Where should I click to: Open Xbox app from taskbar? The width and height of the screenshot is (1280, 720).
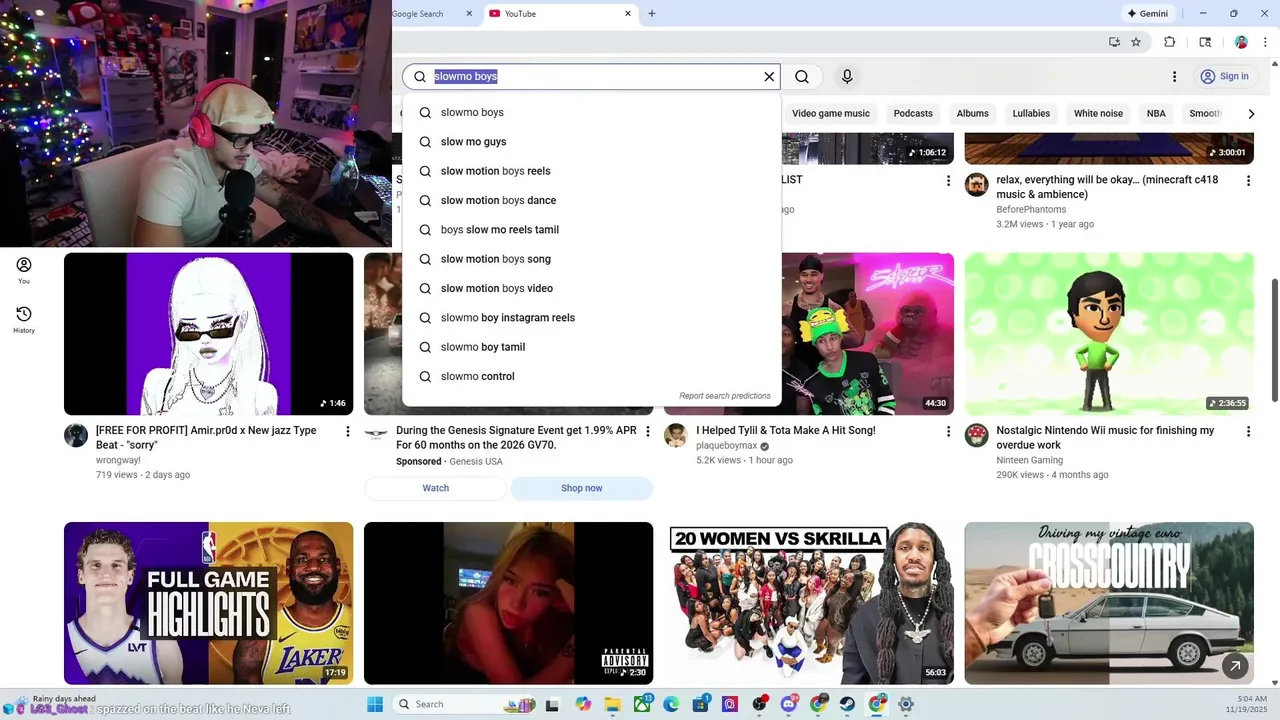pyautogui.click(x=641, y=705)
